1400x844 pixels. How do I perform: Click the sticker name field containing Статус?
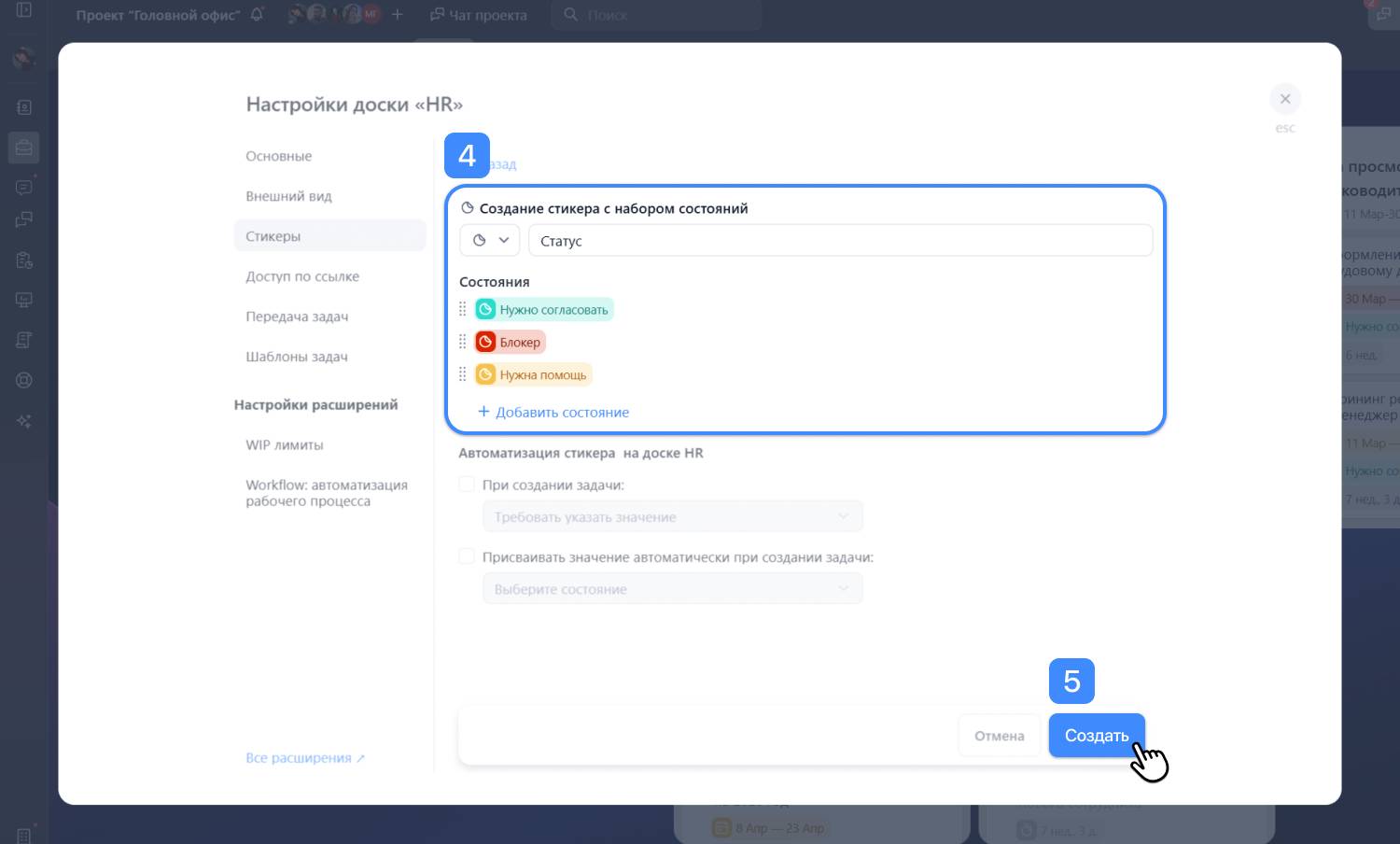click(x=840, y=241)
